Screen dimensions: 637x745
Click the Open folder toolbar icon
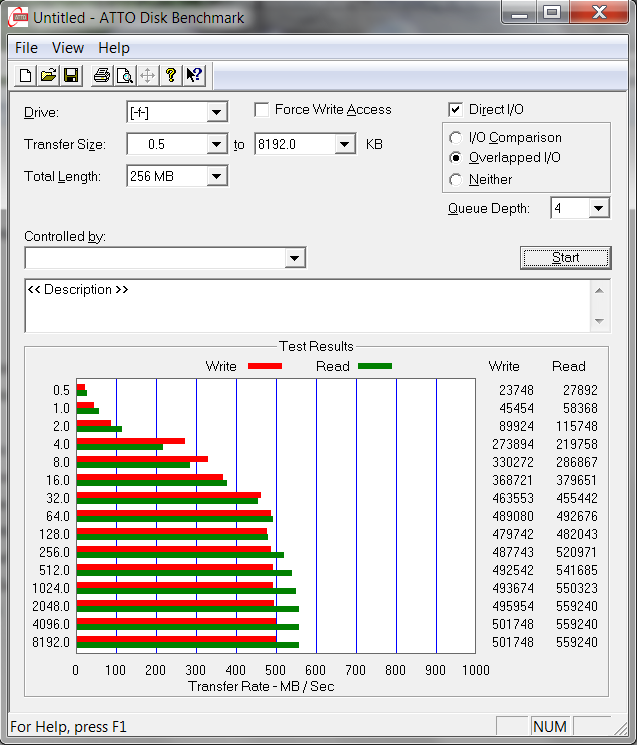click(48, 75)
